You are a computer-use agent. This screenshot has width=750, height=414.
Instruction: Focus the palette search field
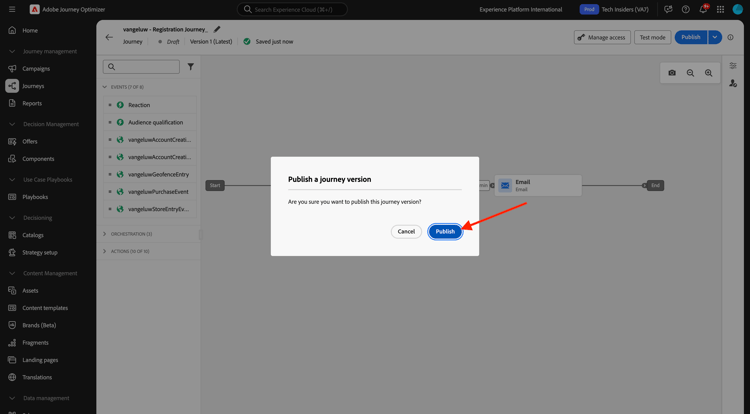[141, 67]
